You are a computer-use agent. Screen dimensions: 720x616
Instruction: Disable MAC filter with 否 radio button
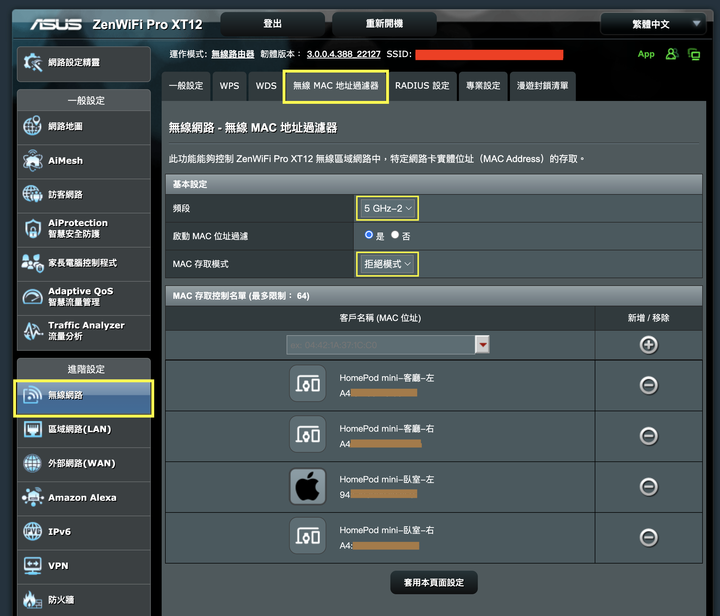pyautogui.click(x=395, y=235)
